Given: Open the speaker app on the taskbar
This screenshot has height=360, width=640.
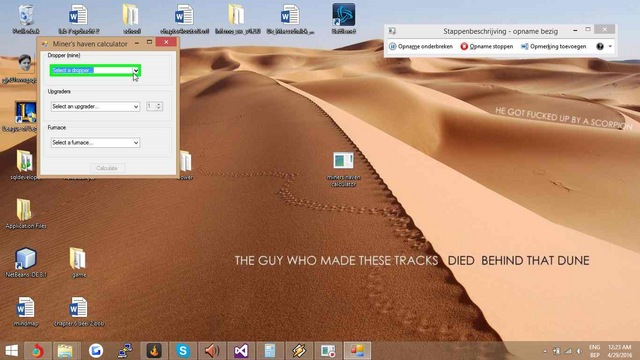Looking at the screenshot, I should click(212, 351).
